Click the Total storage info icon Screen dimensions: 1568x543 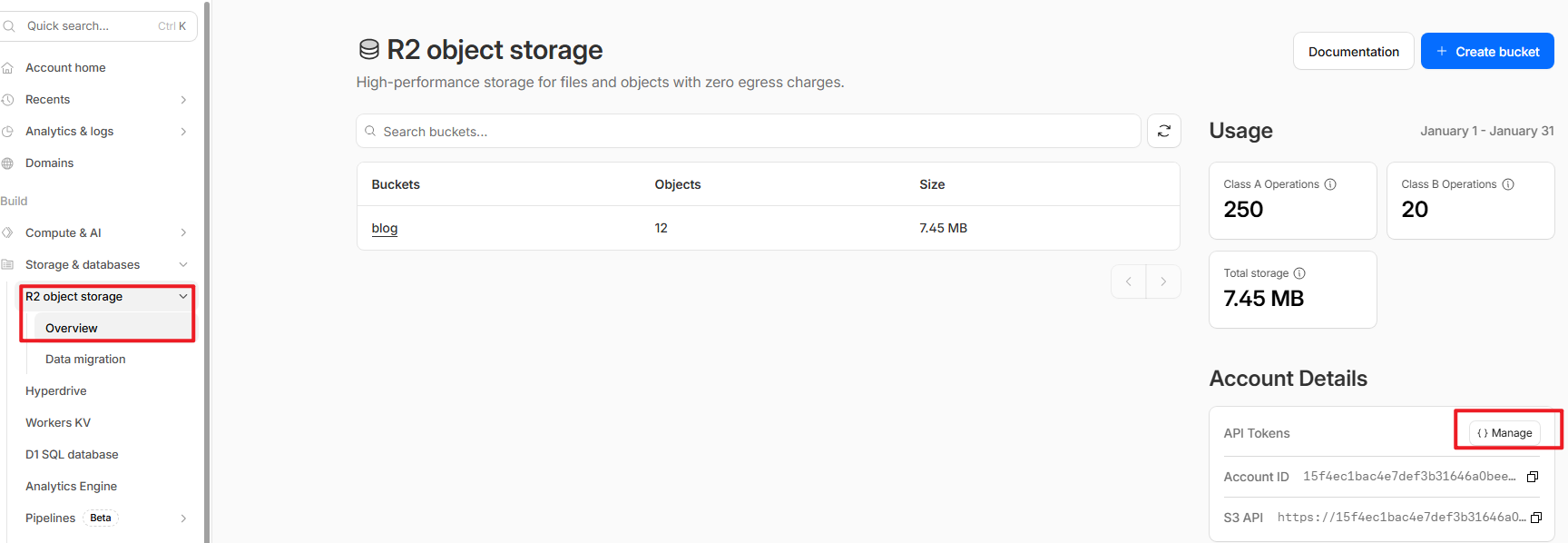[1299, 273]
